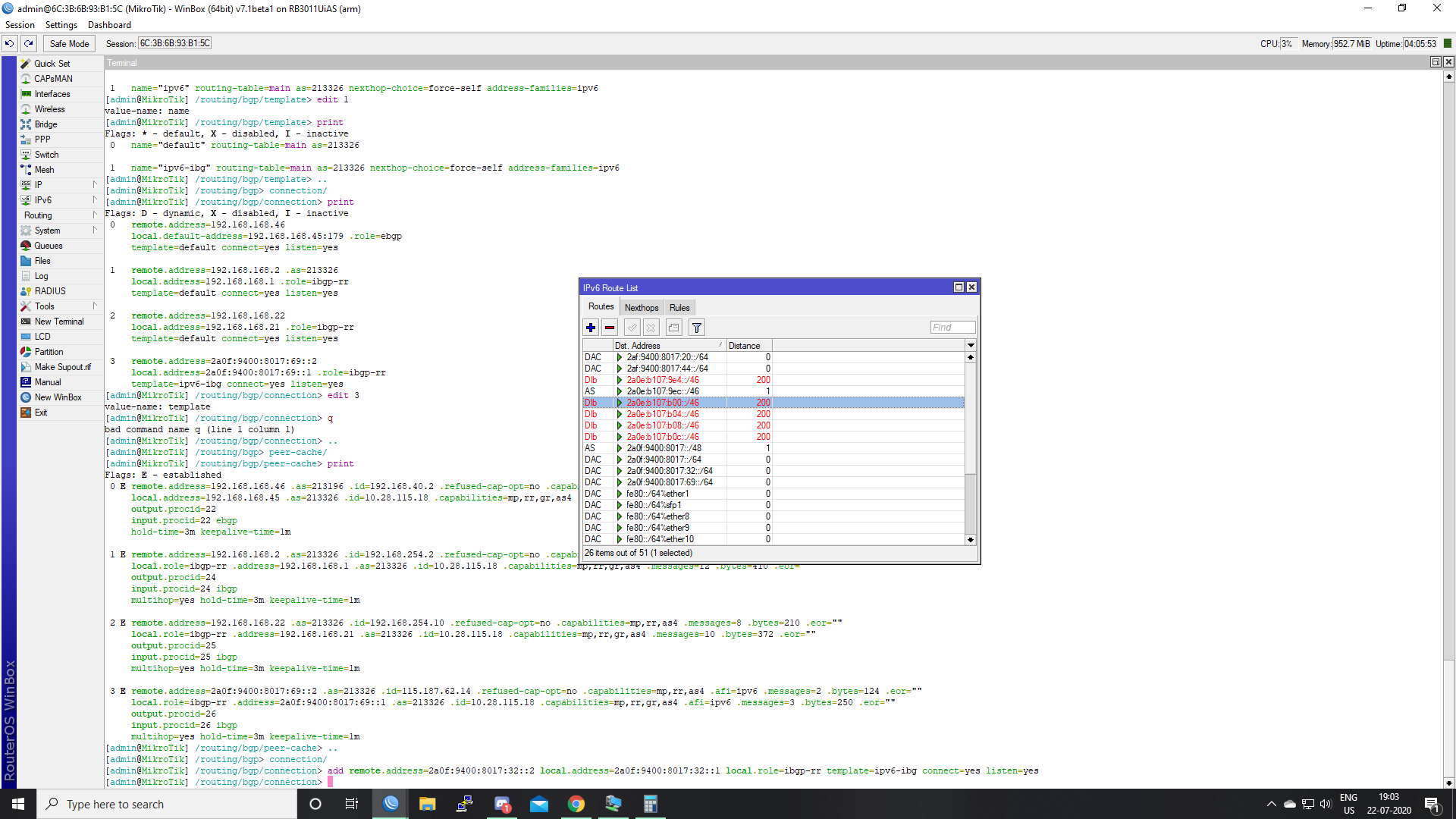
Task: Open the Dashboard menu
Action: click(x=109, y=25)
